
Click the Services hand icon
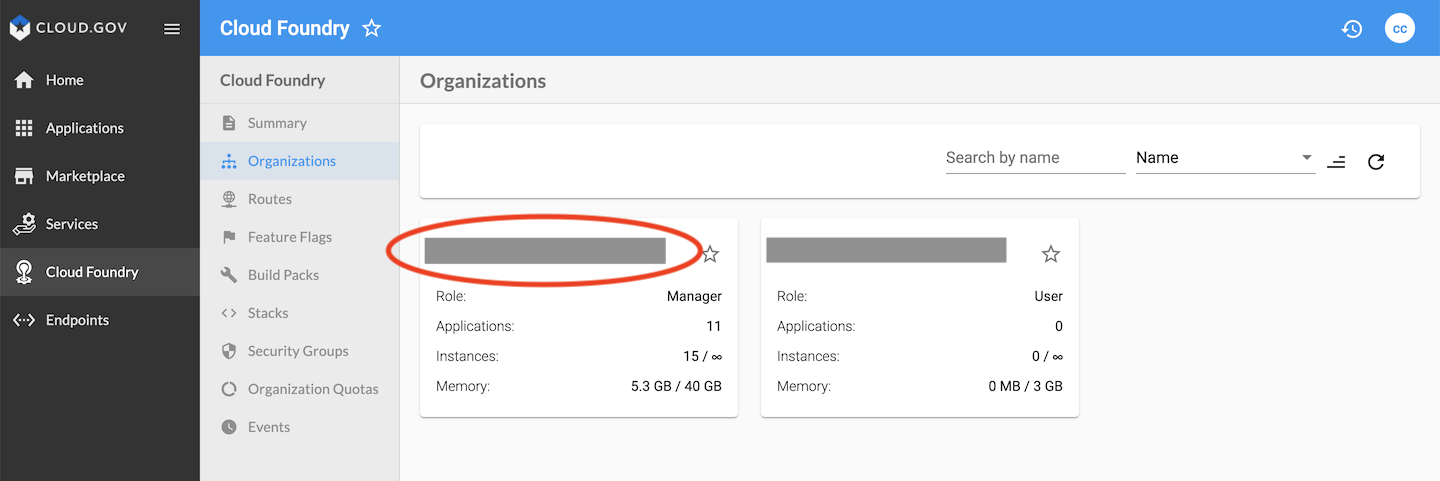pos(24,224)
